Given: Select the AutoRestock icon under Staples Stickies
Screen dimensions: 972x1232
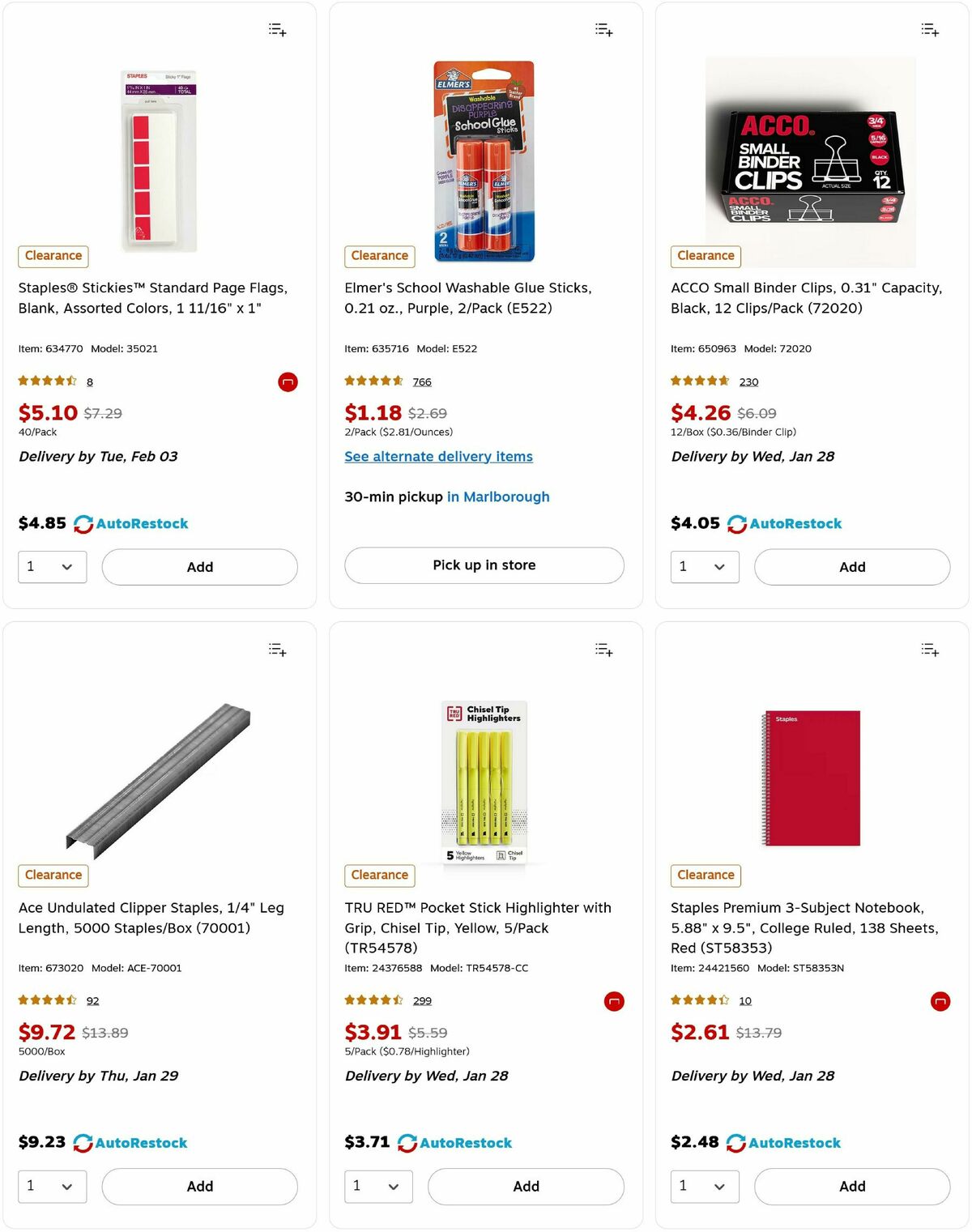Looking at the screenshot, I should 83,523.
